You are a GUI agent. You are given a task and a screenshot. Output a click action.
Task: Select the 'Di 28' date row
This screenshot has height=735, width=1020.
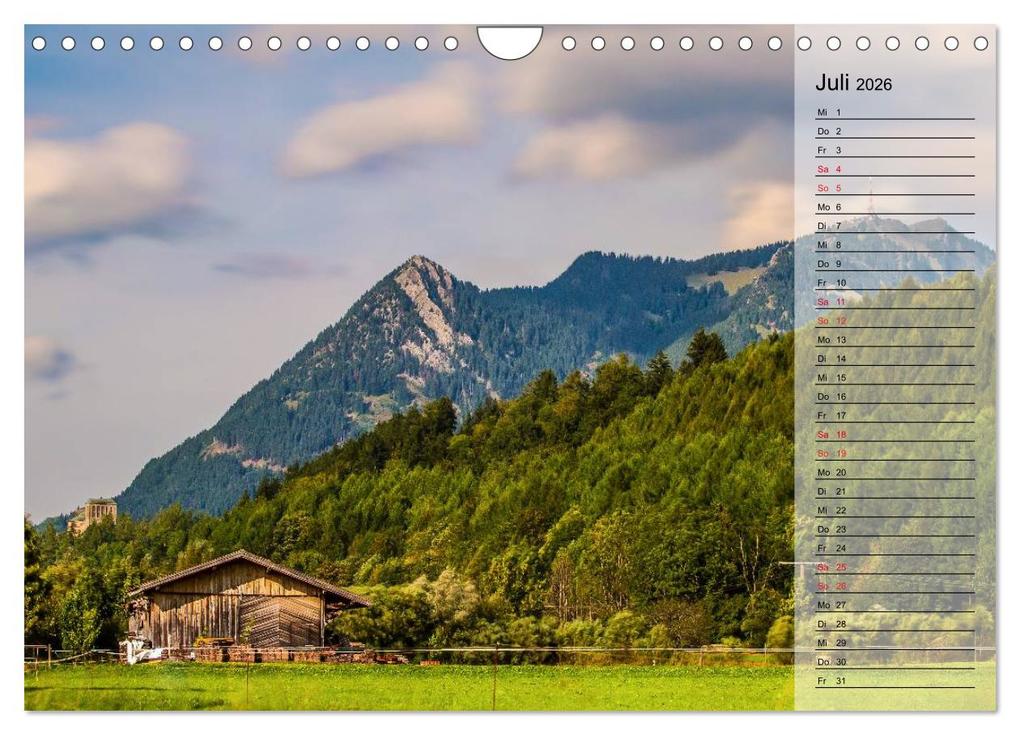click(895, 623)
